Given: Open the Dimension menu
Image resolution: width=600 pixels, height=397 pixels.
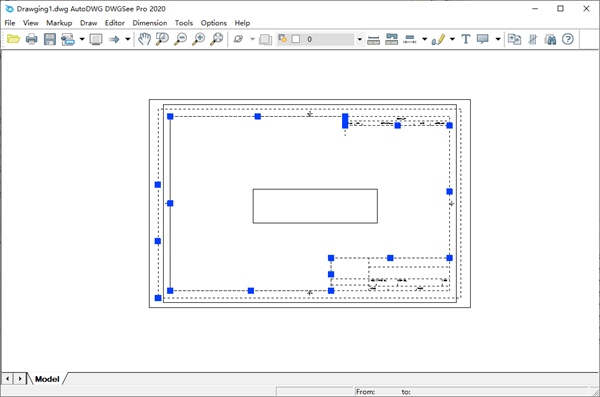Looking at the screenshot, I should click(x=150, y=23).
